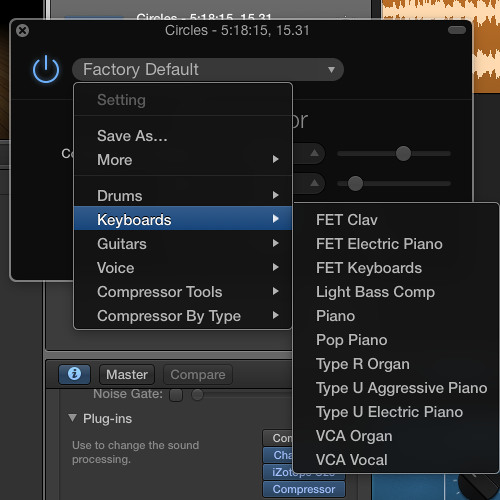Screen dimensions: 500x500
Task: Choose the Pop Piano preset
Action: coord(396,340)
